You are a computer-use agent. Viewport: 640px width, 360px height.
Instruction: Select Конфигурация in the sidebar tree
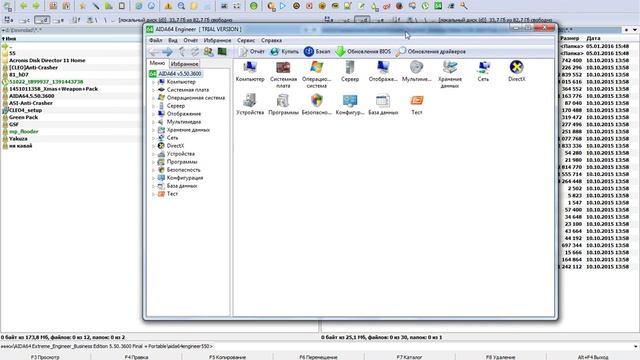[184, 178]
